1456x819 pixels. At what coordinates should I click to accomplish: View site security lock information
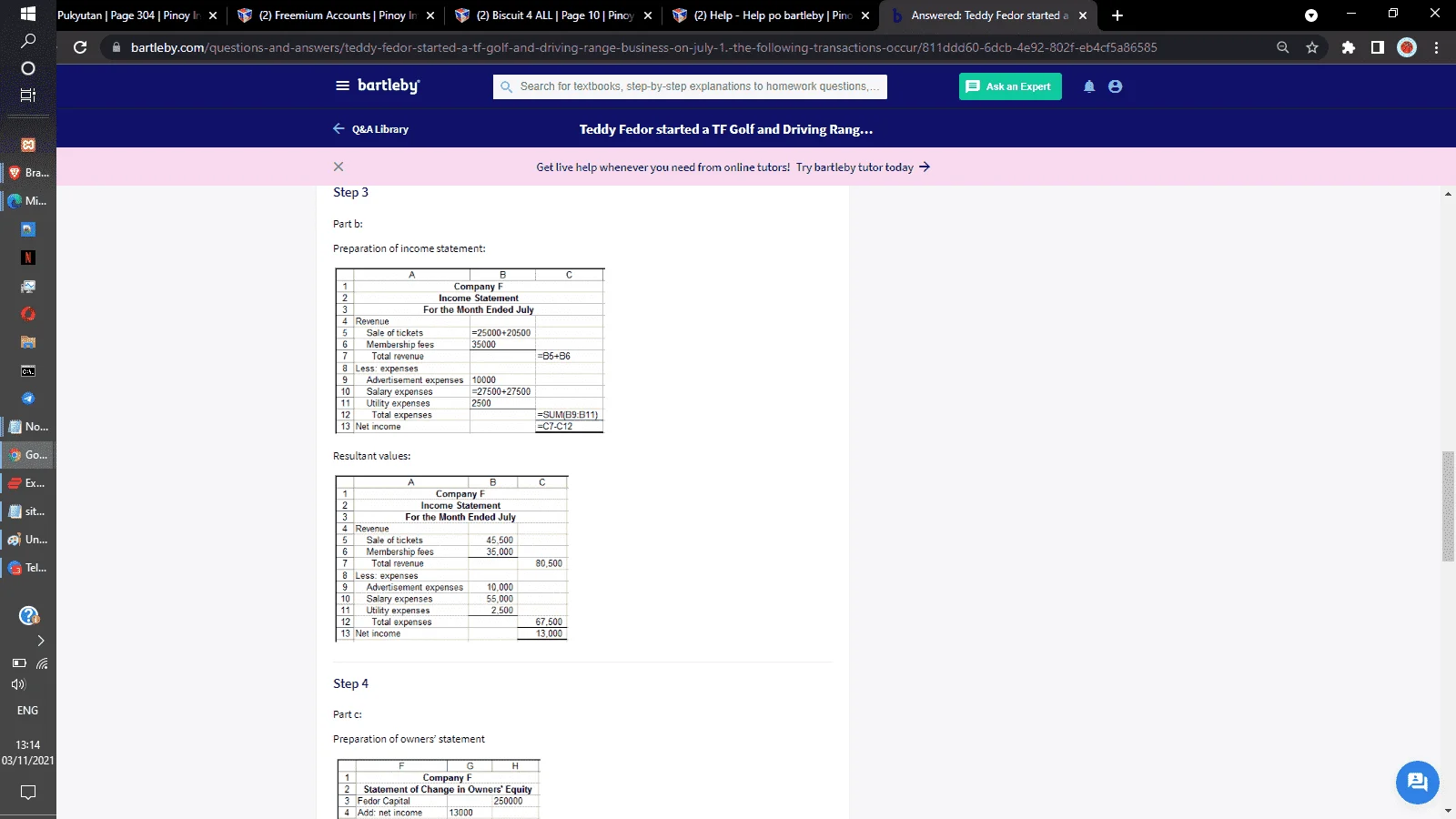coord(116,47)
